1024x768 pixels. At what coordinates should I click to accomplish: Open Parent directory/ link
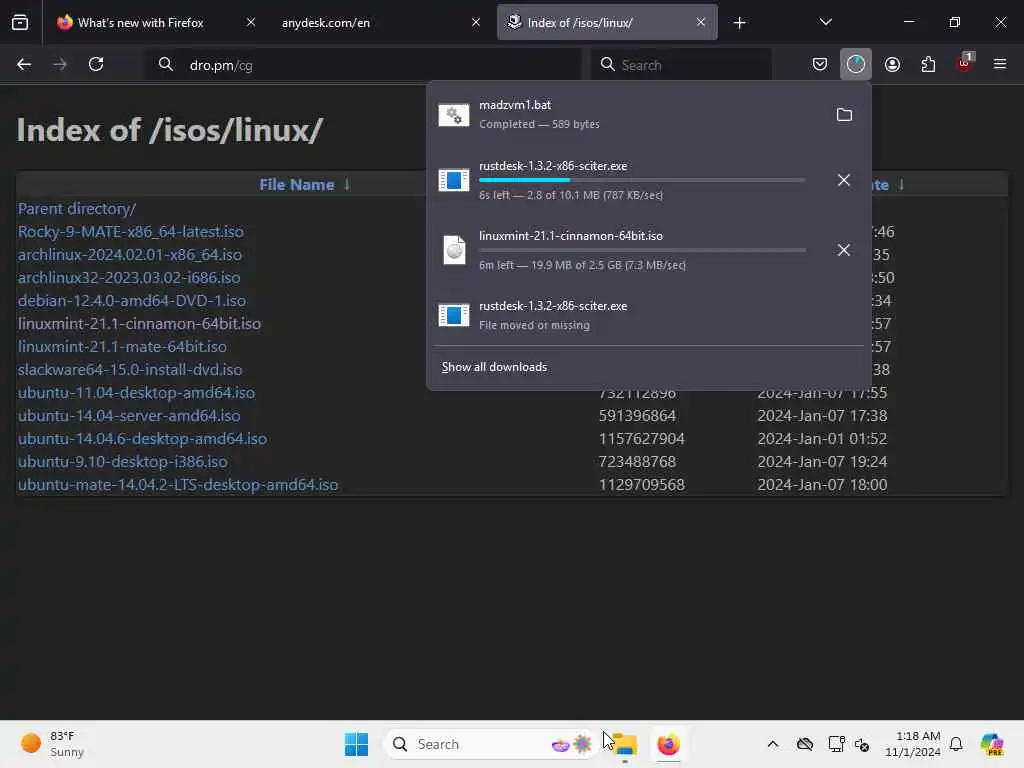coord(77,209)
